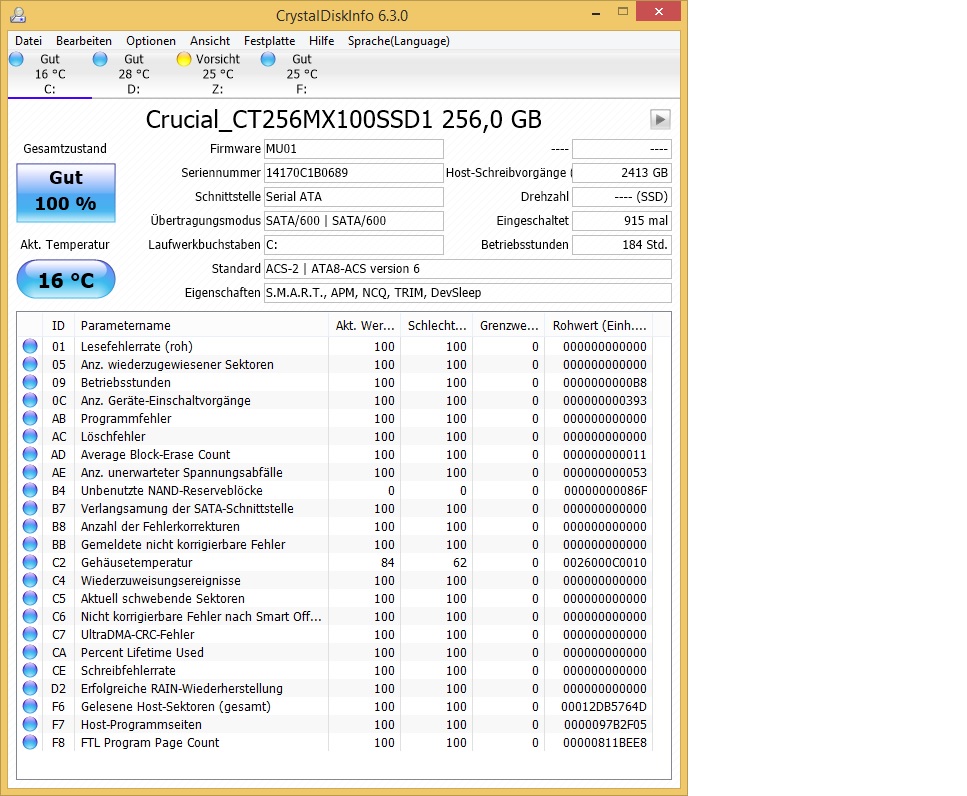Click the ID column header
This screenshot has height=796, width=967.
click(59, 326)
